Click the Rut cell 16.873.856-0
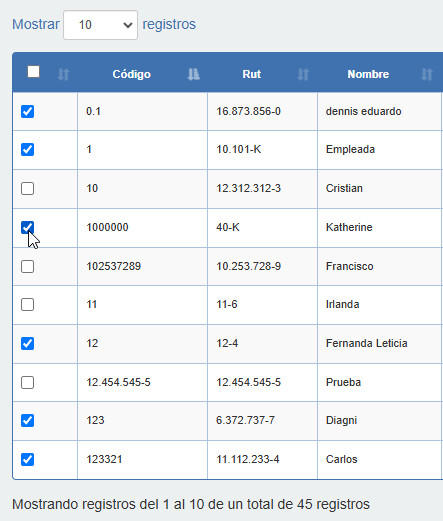This screenshot has width=443, height=521. (x=249, y=111)
